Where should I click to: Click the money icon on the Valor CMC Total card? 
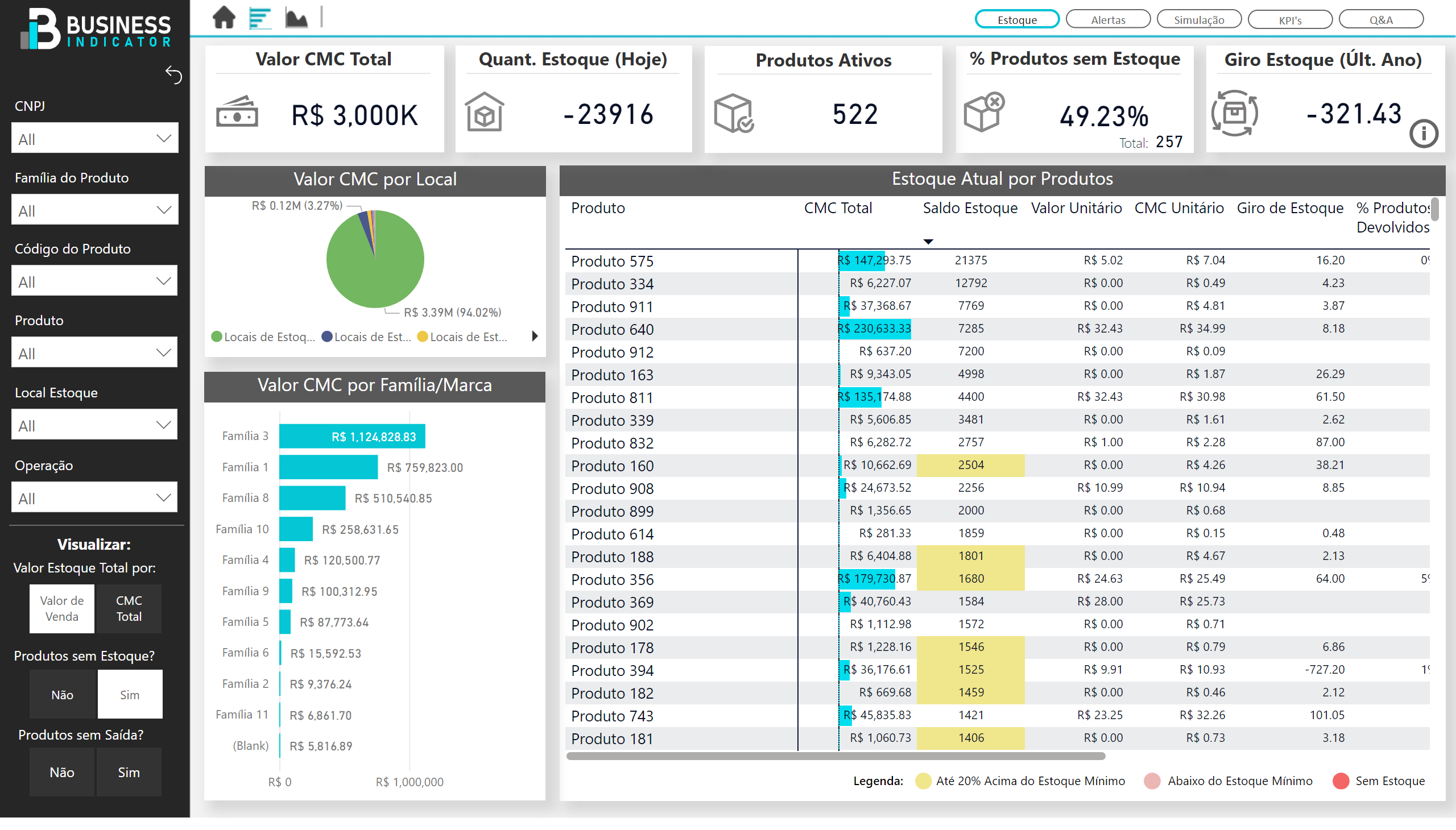pyautogui.click(x=237, y=113)
